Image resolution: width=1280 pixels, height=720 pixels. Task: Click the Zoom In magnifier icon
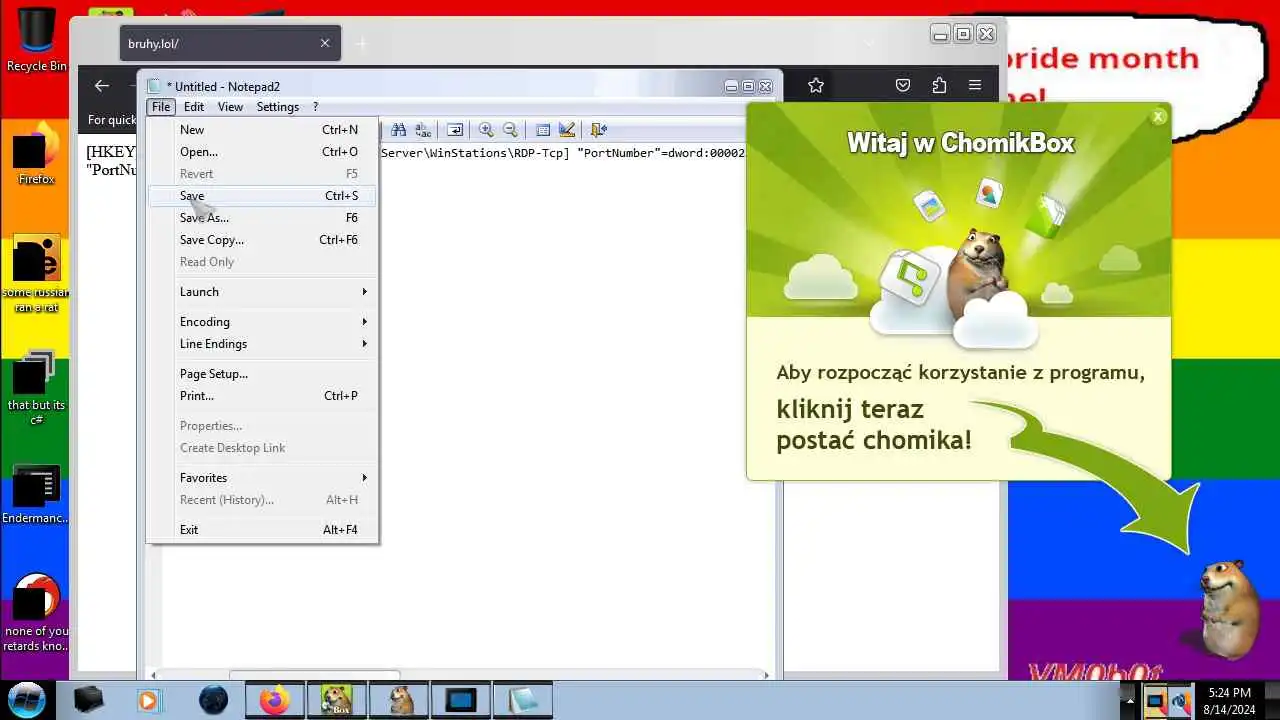486,130
